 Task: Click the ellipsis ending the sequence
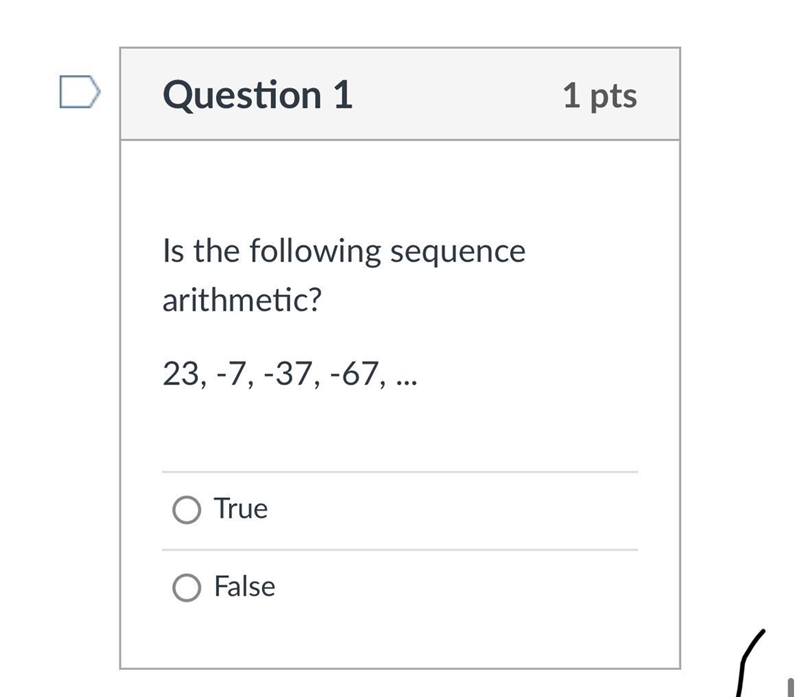click(407, 382)
